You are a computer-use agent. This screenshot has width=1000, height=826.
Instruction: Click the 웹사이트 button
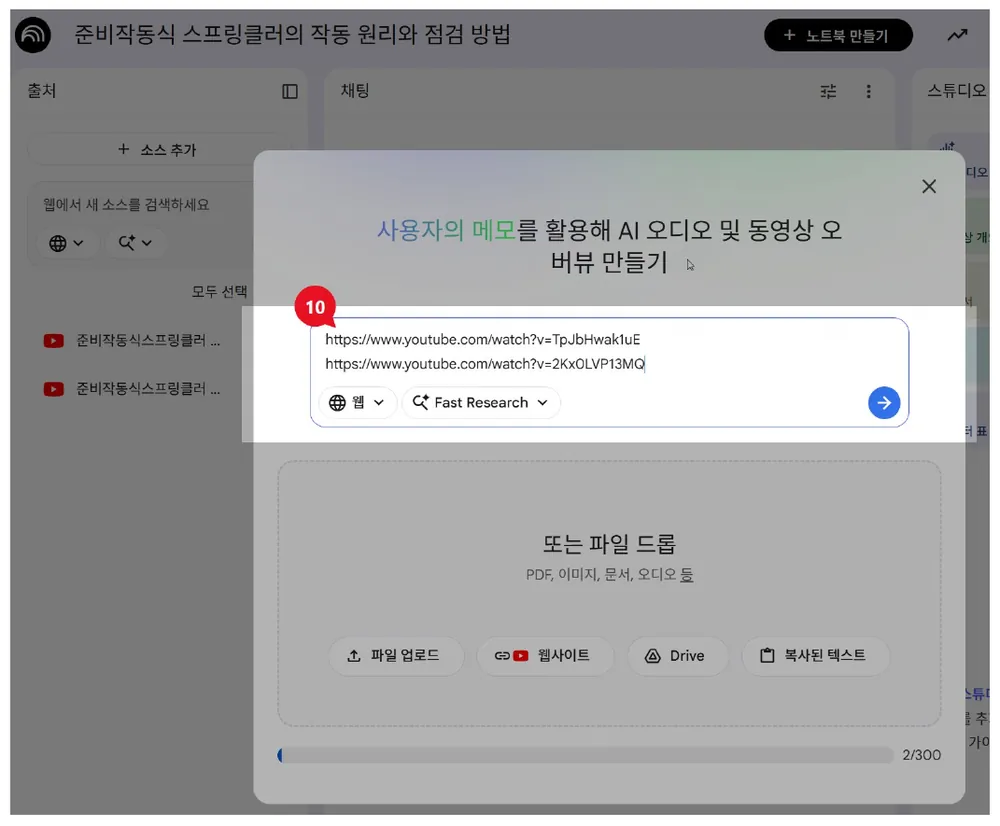tap(545, 656)
